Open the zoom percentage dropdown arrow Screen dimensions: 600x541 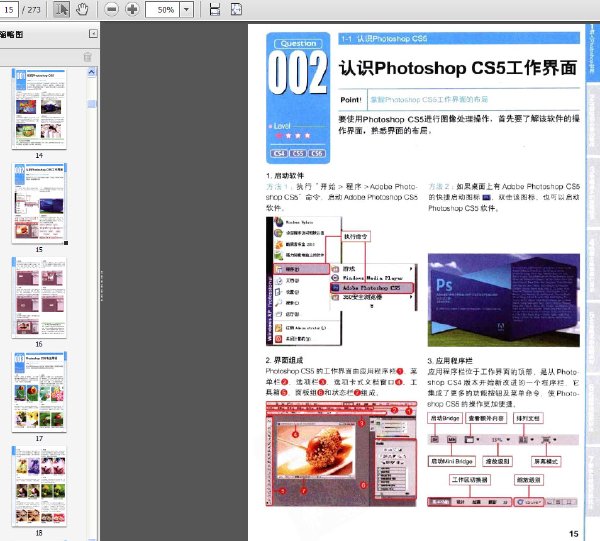click(186, 10)
